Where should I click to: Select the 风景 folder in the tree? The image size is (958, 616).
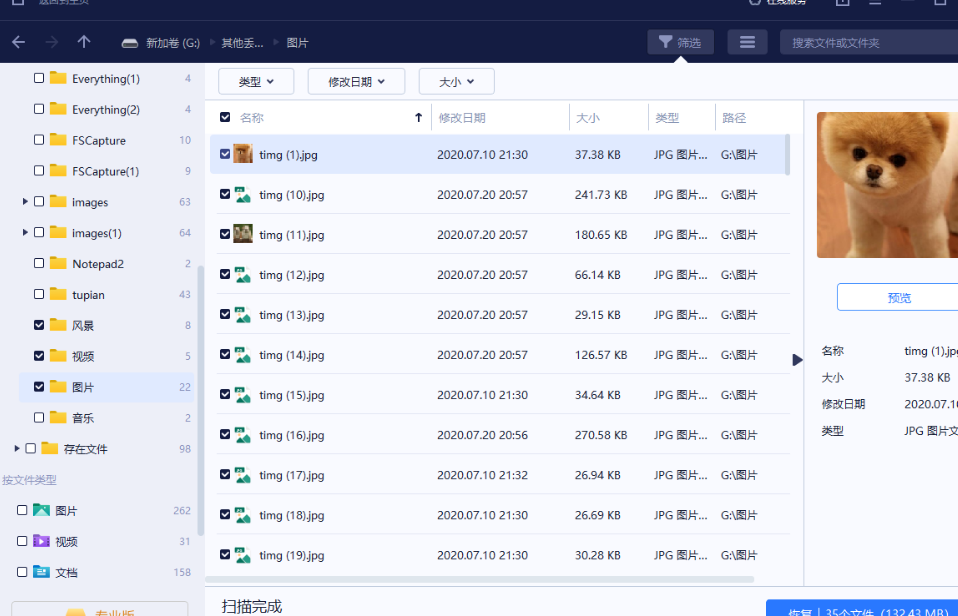tap(83, 326)
